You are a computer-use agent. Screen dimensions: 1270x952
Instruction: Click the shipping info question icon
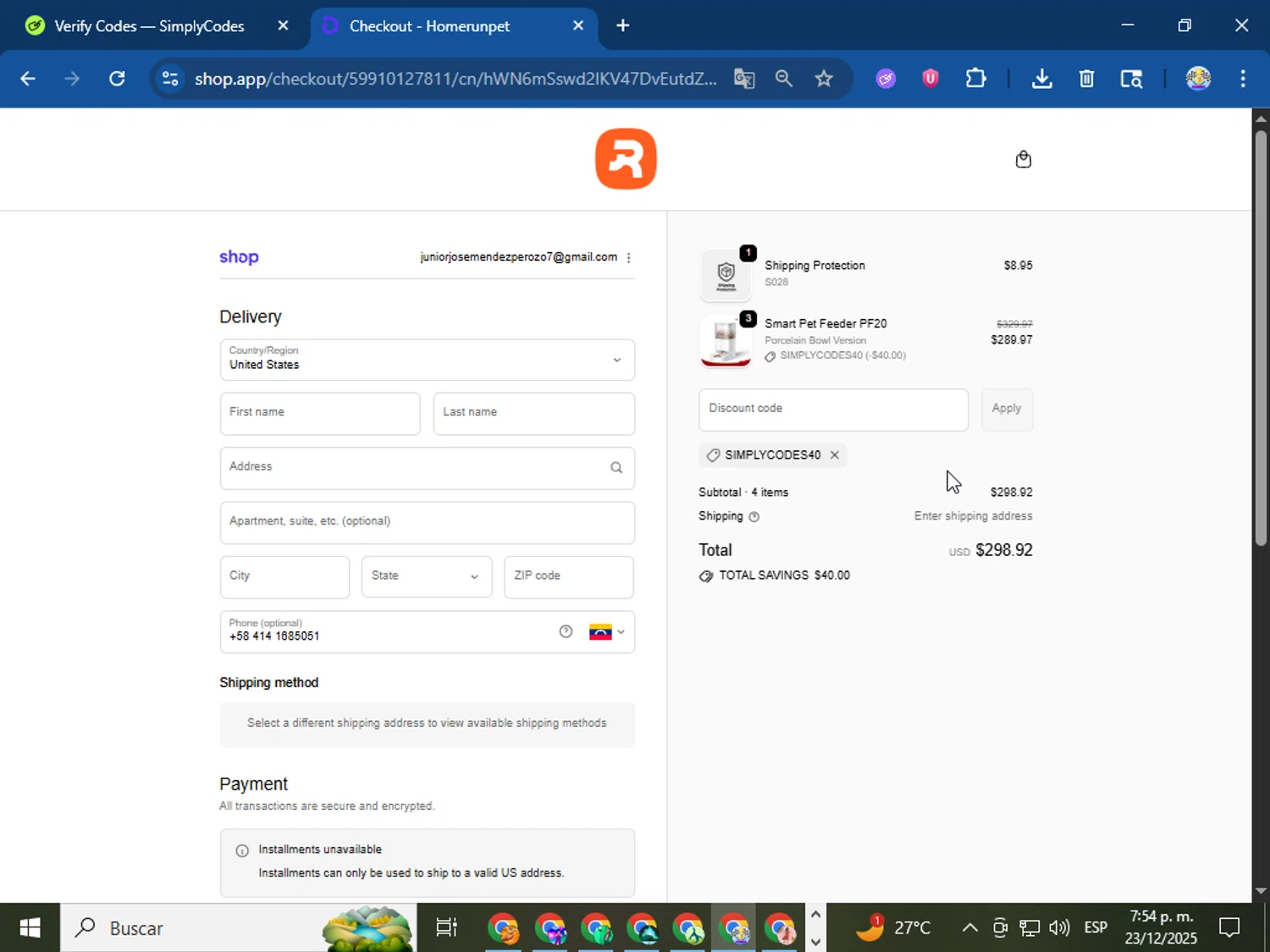pos(754,516)
